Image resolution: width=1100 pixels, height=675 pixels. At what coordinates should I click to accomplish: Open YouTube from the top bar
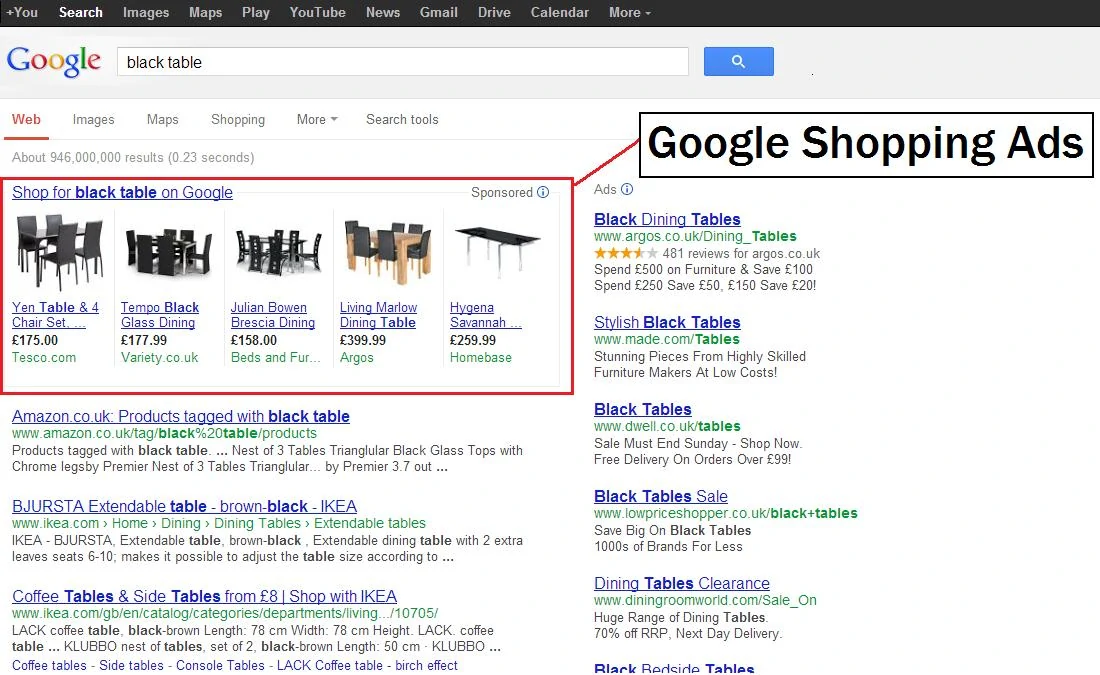point(317,12)
